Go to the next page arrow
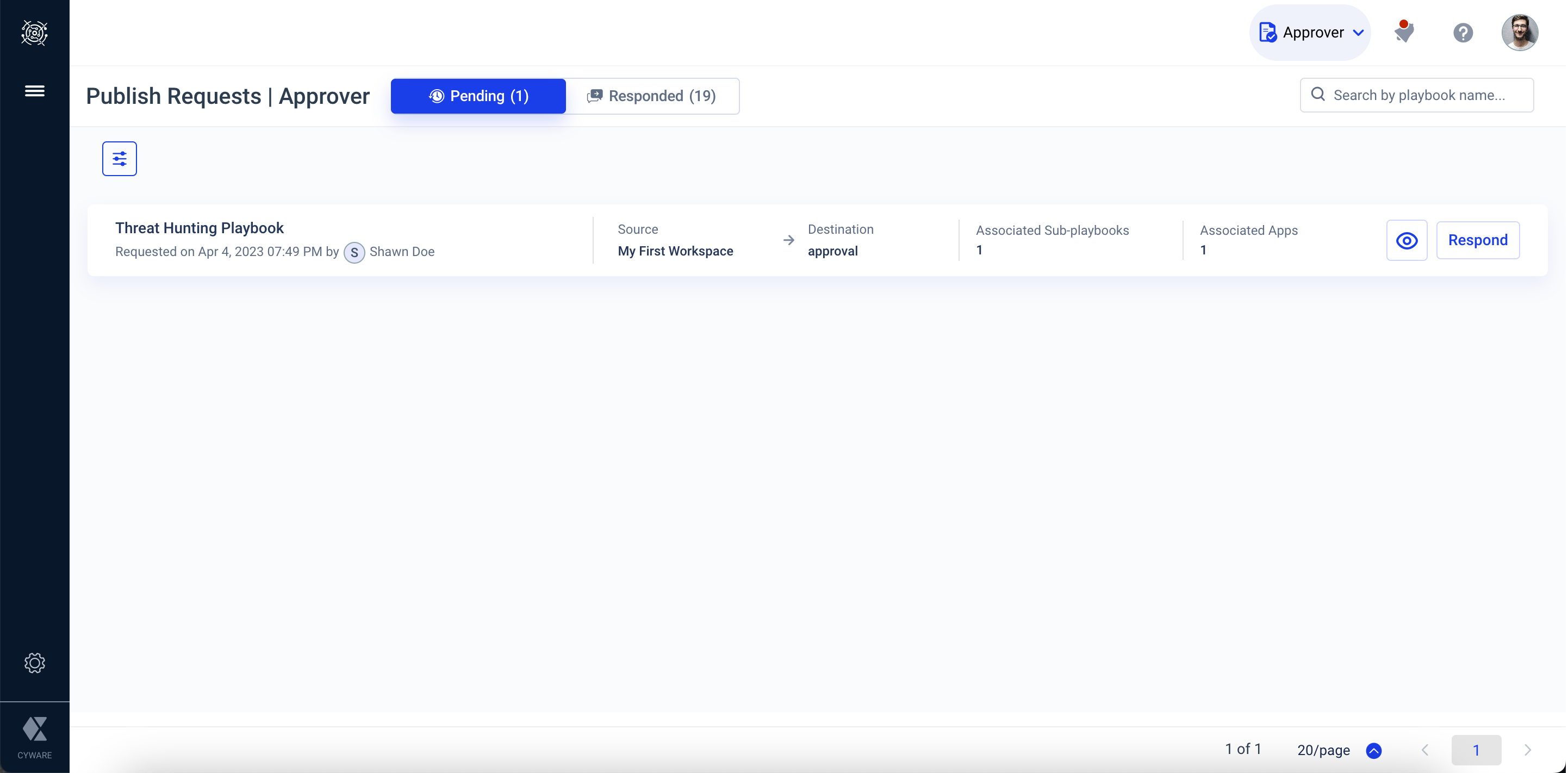This screenshot has height=773, width=1568. coord(1527,750)
